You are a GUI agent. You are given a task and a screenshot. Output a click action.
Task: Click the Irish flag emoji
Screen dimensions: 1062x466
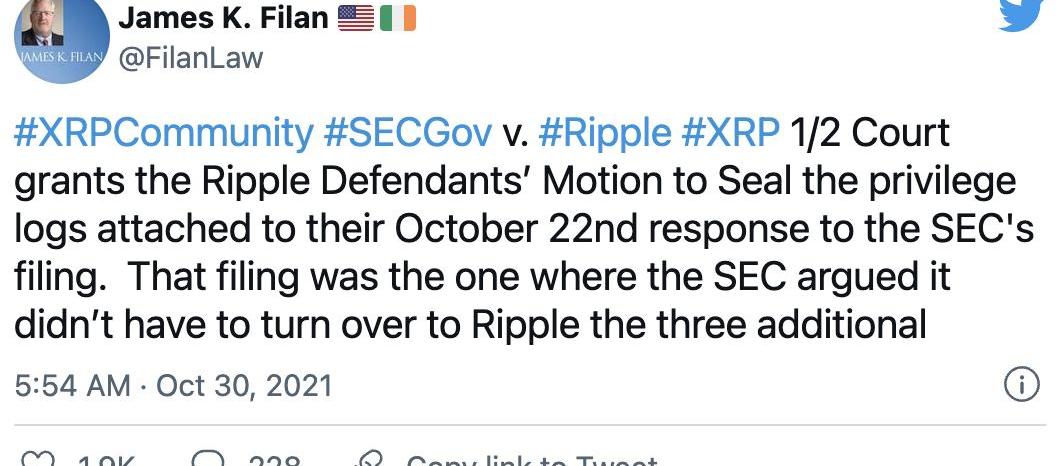(x=398, y=18)
